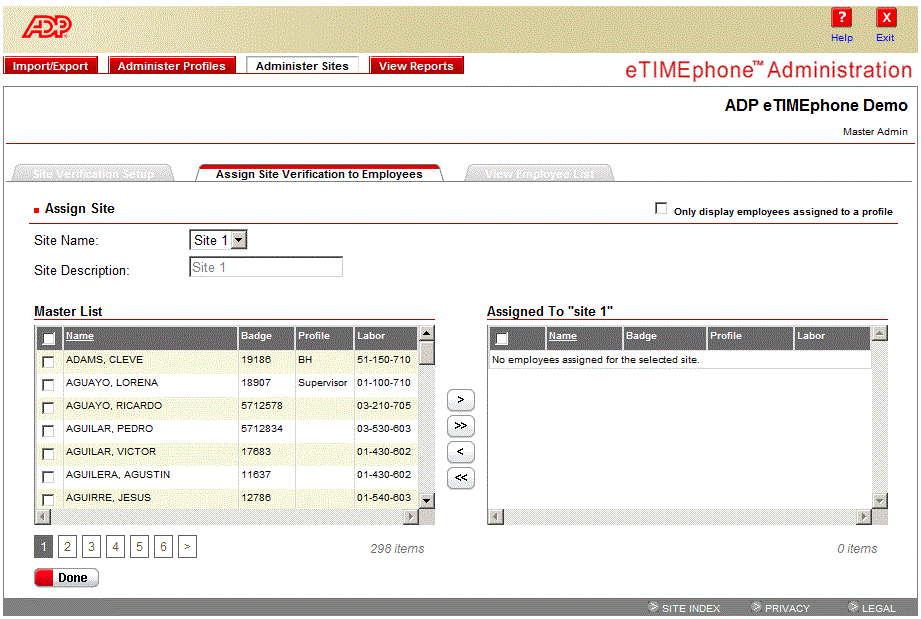The image size is (921, 619).
Task: Check the box for AGUILAR, PEDRO
Action: point(48,430)
